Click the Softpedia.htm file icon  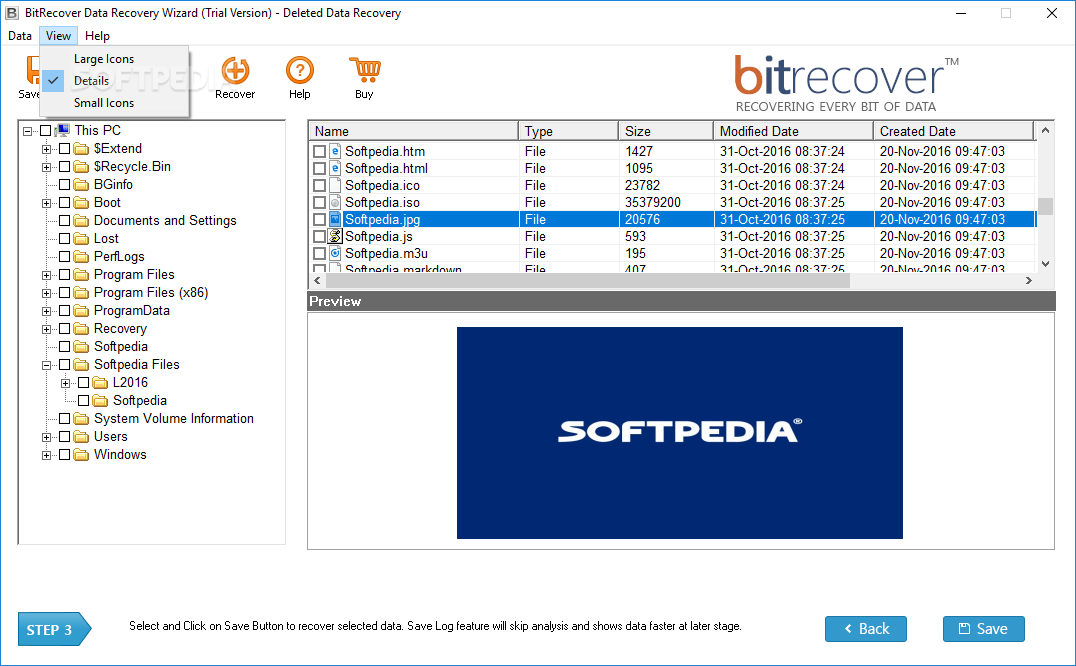tap(335, 151)
